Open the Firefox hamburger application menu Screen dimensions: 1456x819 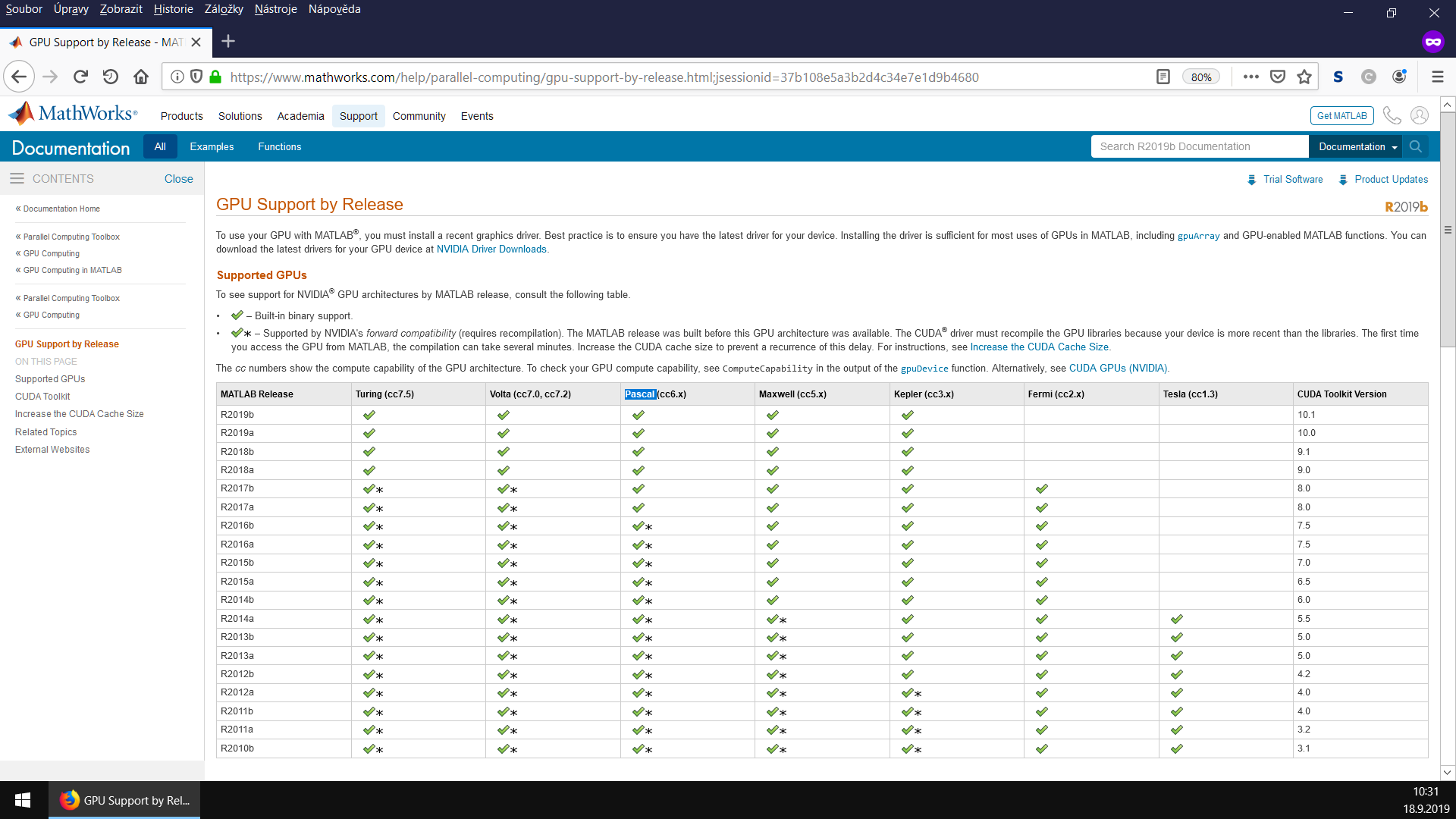point(1437,77)
